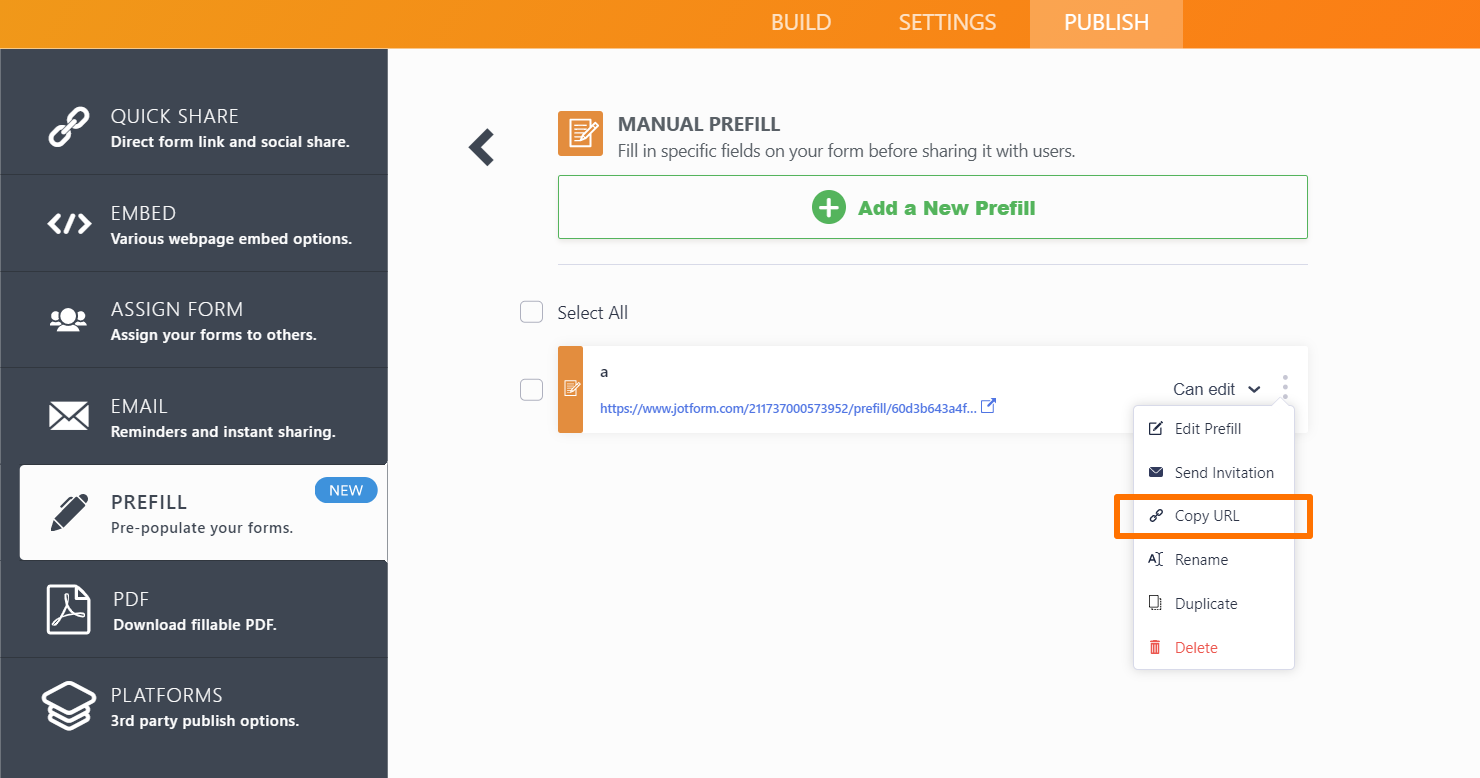Screen dimensions: 1480x778
Task: Click the orange form icon on prefill row a
Action: pos(570,389)
